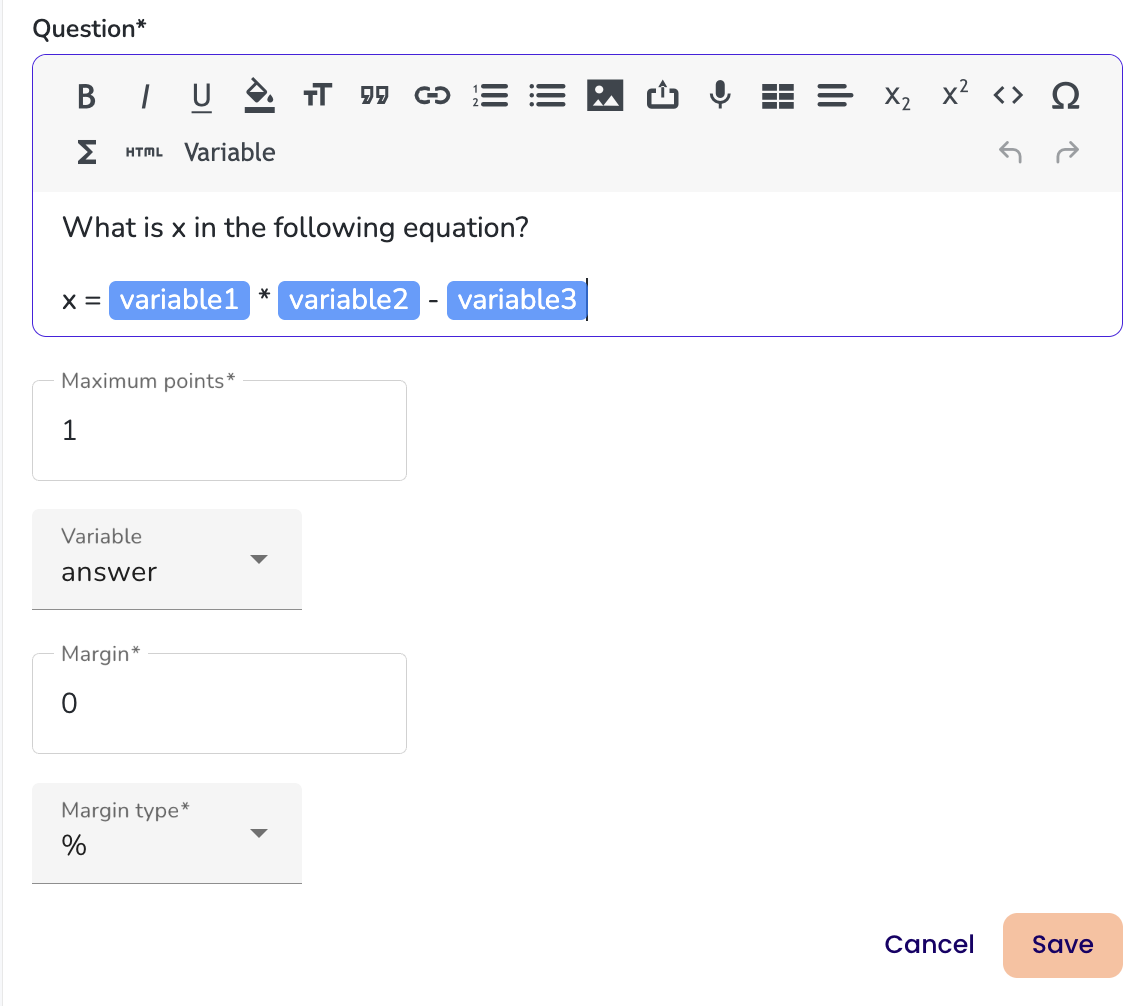Screen dimensions: 1140x1006
Task: Record audio with the microphone icon
Action: click(x=720, y=95)
